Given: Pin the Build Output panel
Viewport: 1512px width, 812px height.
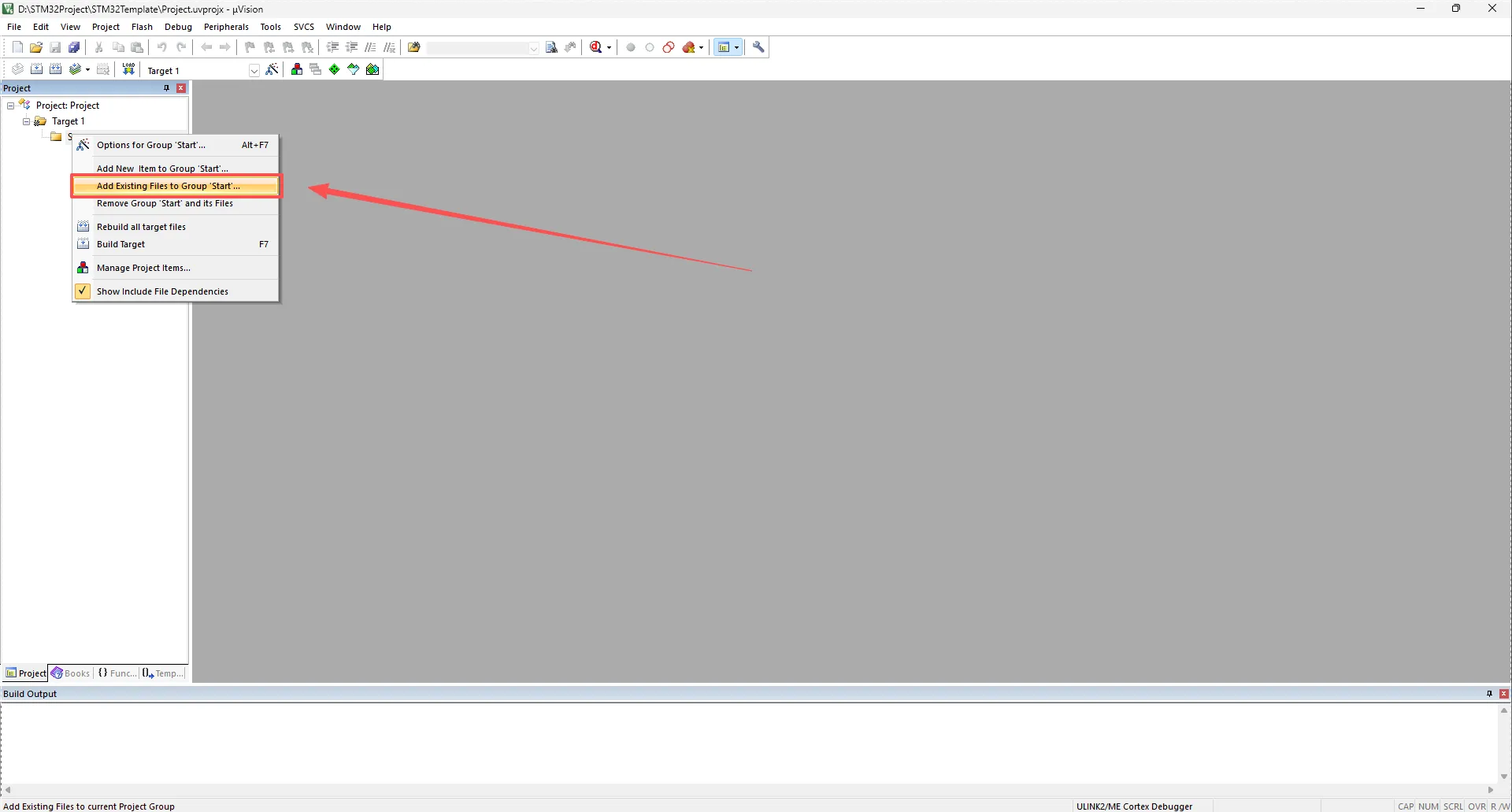Looking at the screenshot, I should coord(1489,694).
